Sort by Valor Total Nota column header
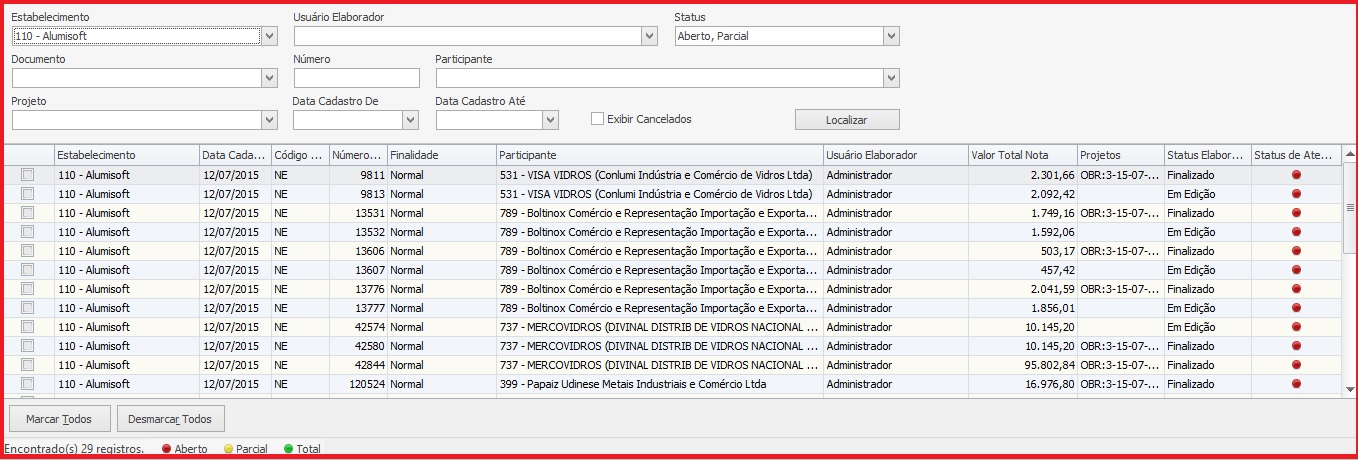 coord(1021,155)
